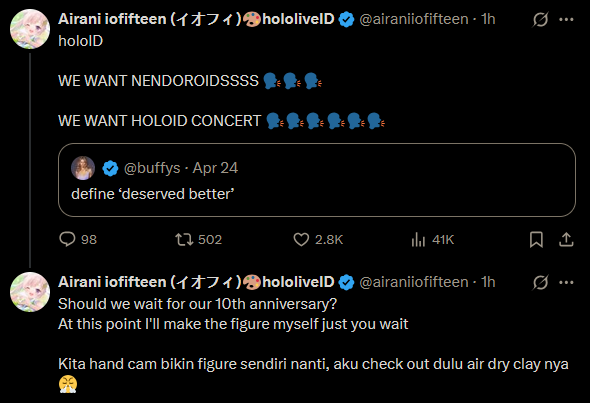Repost the first tweet with 502 reposts
Image resolution: width=590 pixels, height=403 pixels.
tap(184, 239)
